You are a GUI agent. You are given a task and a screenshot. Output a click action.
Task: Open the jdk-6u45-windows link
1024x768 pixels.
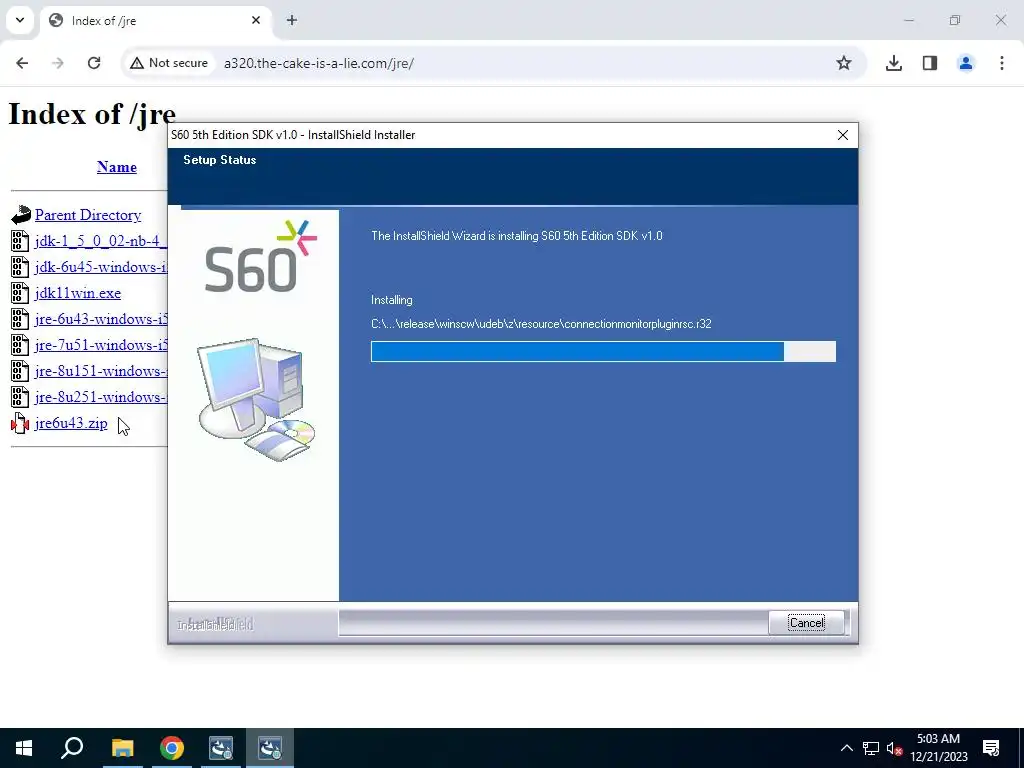click(101, 267)
